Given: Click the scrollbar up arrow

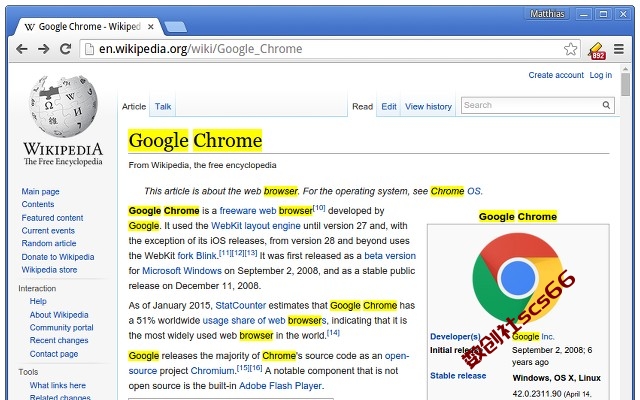Looking at the screenshot, I should click(x=625, y=69).
